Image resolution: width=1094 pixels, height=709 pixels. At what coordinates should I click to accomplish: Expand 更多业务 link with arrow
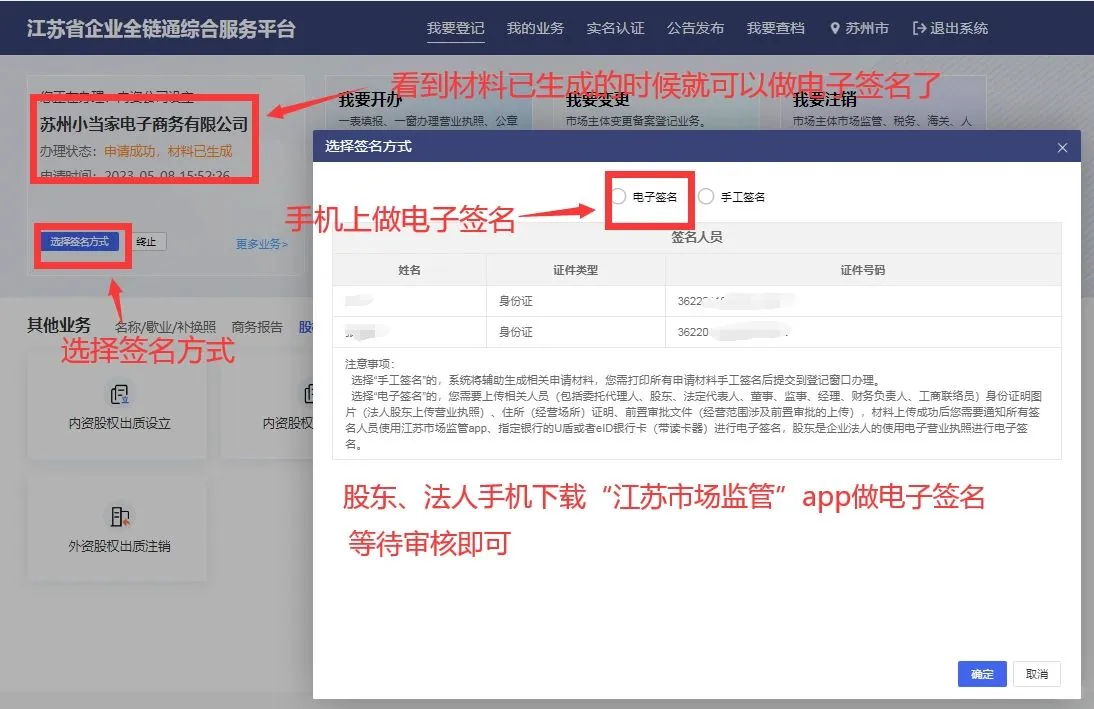261,244
